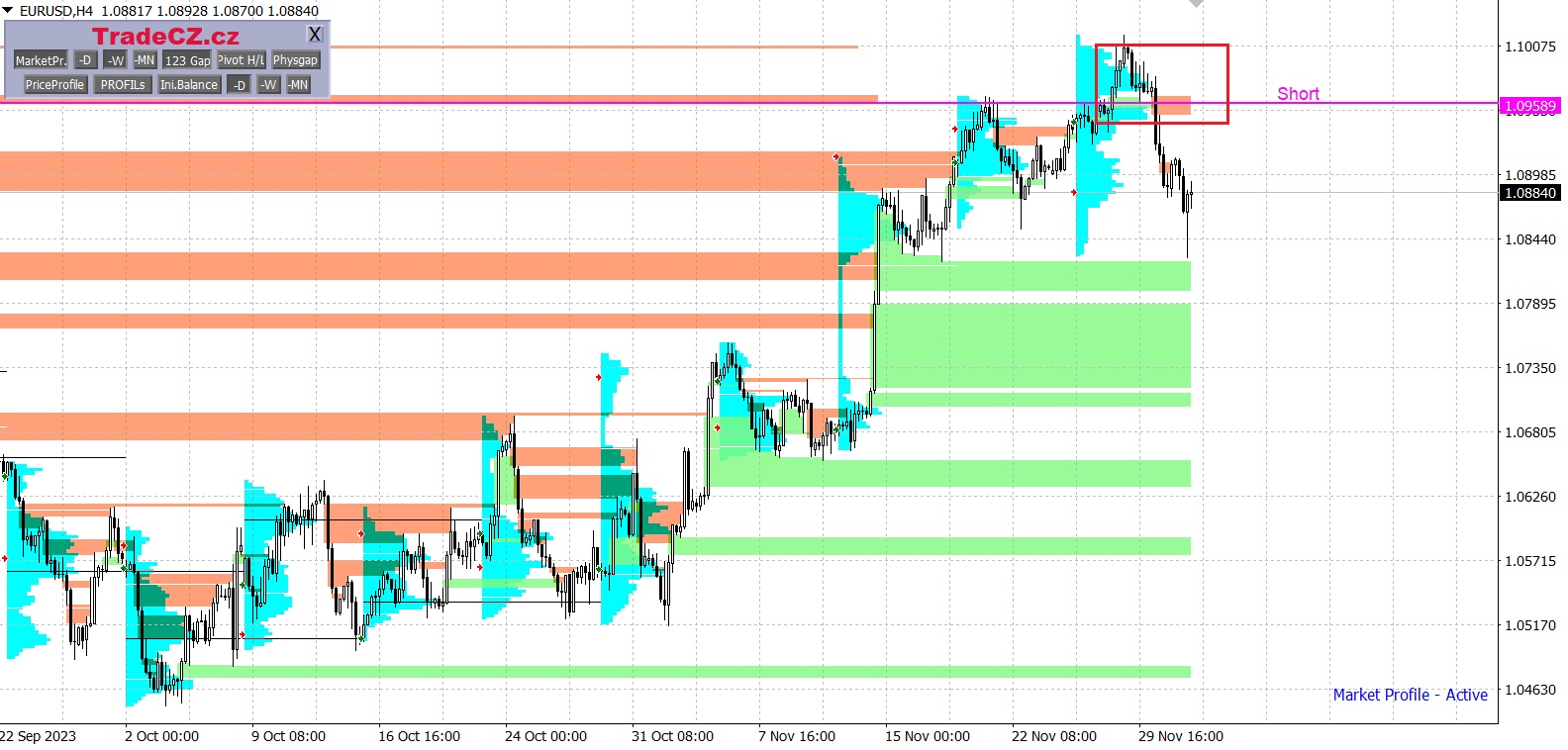Select the 1.09589 magenta price tag

1529,106
